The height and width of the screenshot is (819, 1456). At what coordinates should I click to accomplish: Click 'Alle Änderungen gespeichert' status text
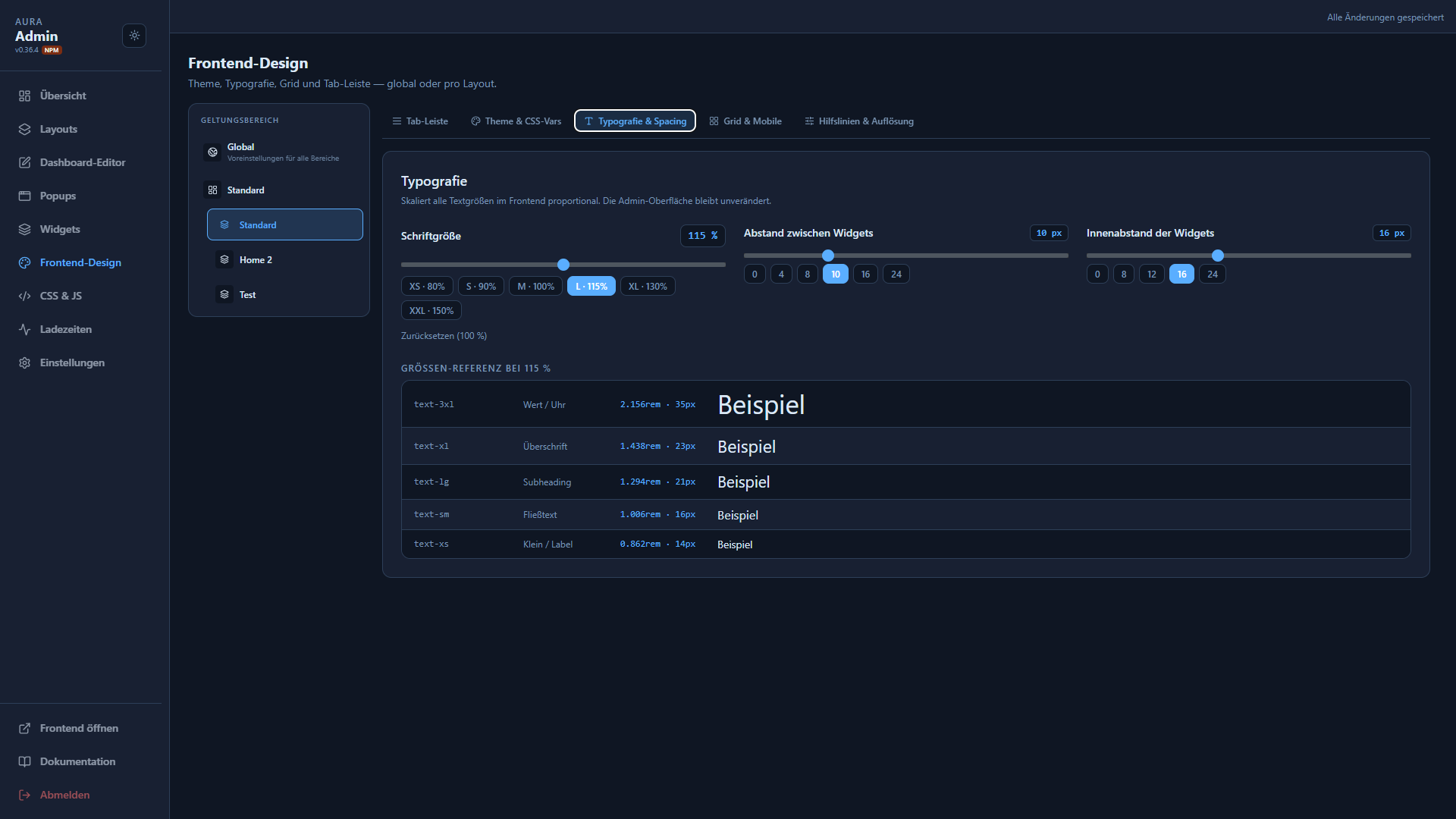[x=1385, y=17]
